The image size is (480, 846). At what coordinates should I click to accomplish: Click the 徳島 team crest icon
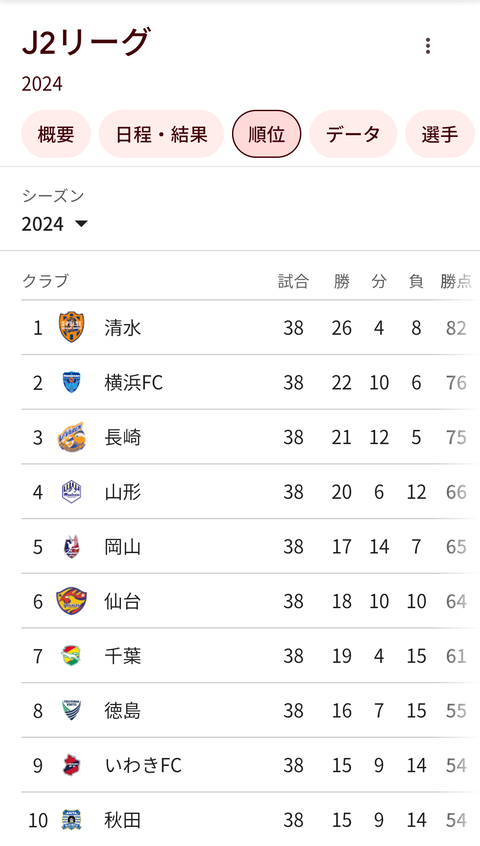[x=72, y=711]
